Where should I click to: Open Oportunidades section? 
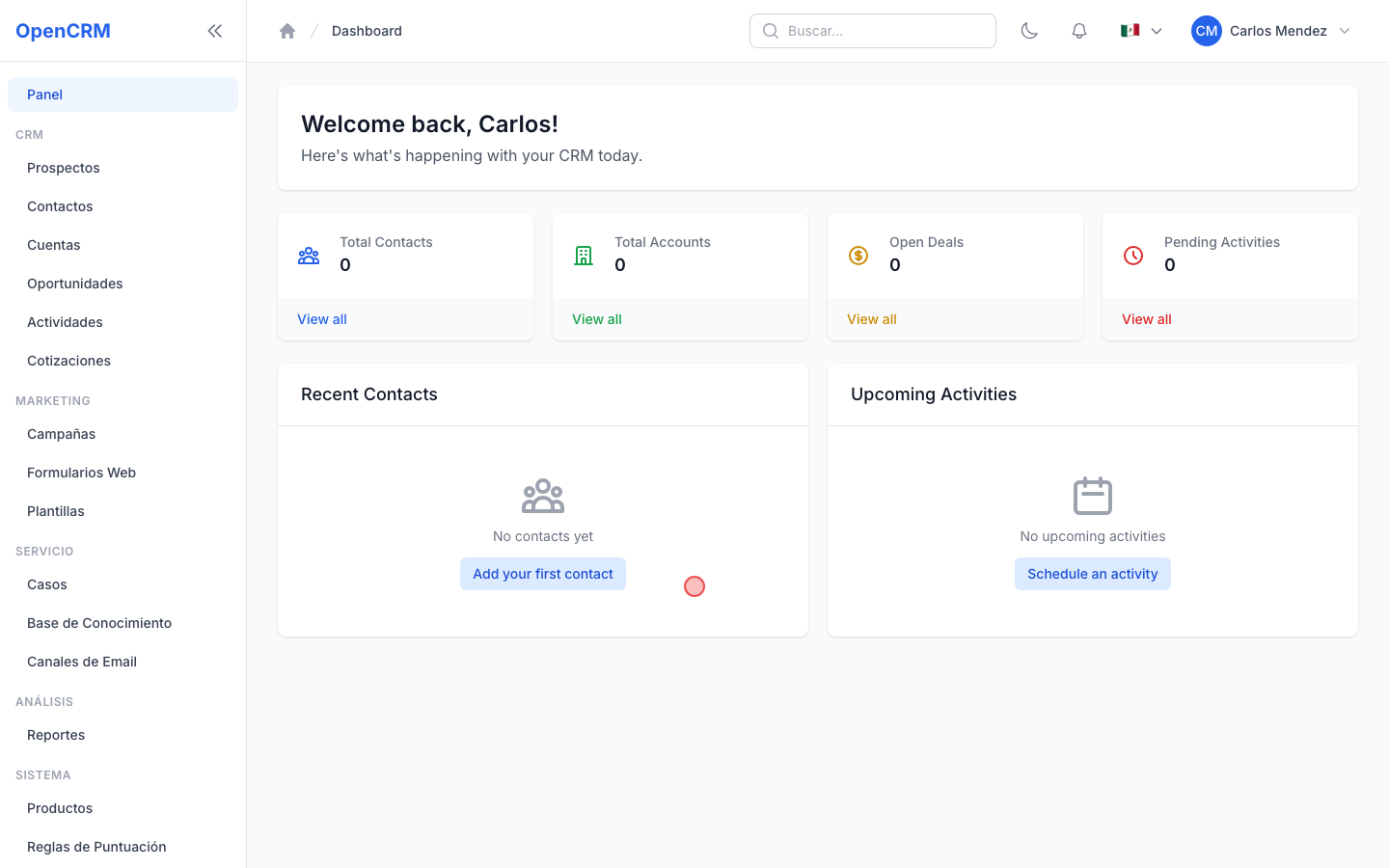pyautogui.click(x=123, y=284)
